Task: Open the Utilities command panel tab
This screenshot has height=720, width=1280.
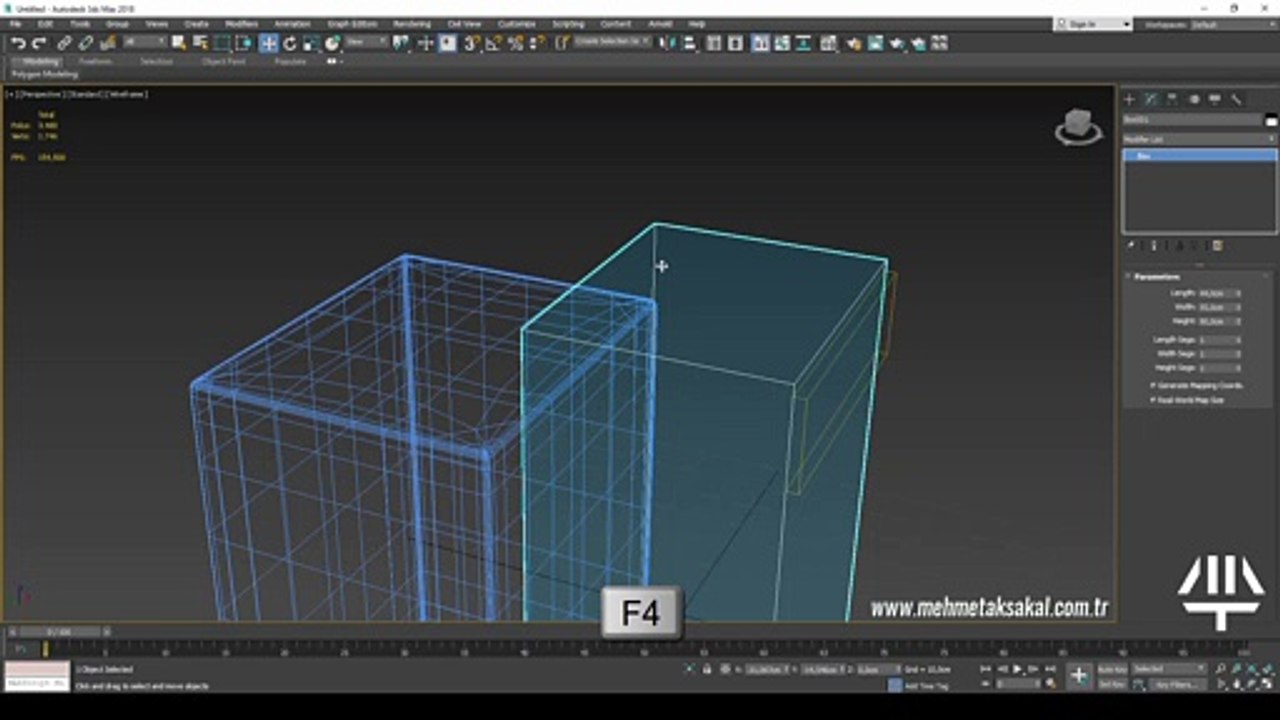Action: 1236,99
